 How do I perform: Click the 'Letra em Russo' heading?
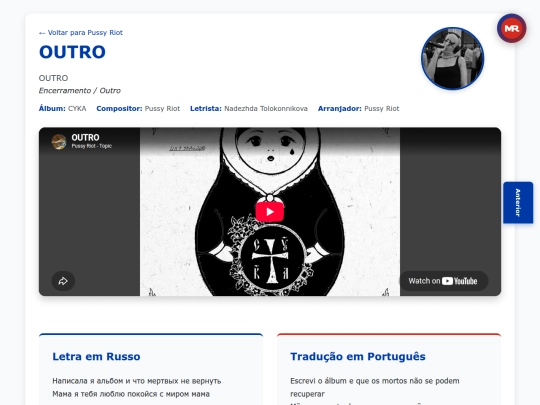coord(96,356)
